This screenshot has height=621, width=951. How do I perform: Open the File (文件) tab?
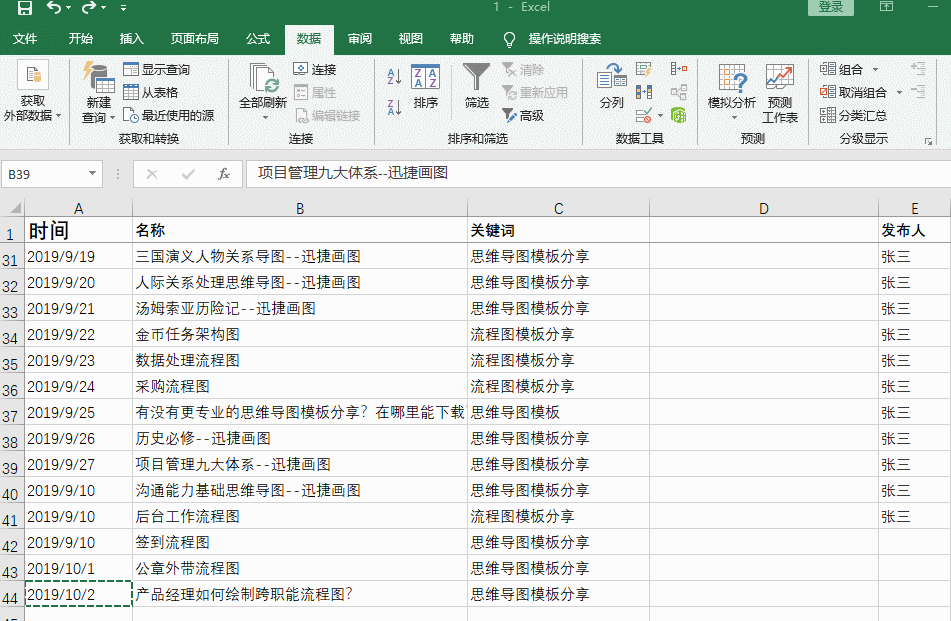tap(25, 39)
